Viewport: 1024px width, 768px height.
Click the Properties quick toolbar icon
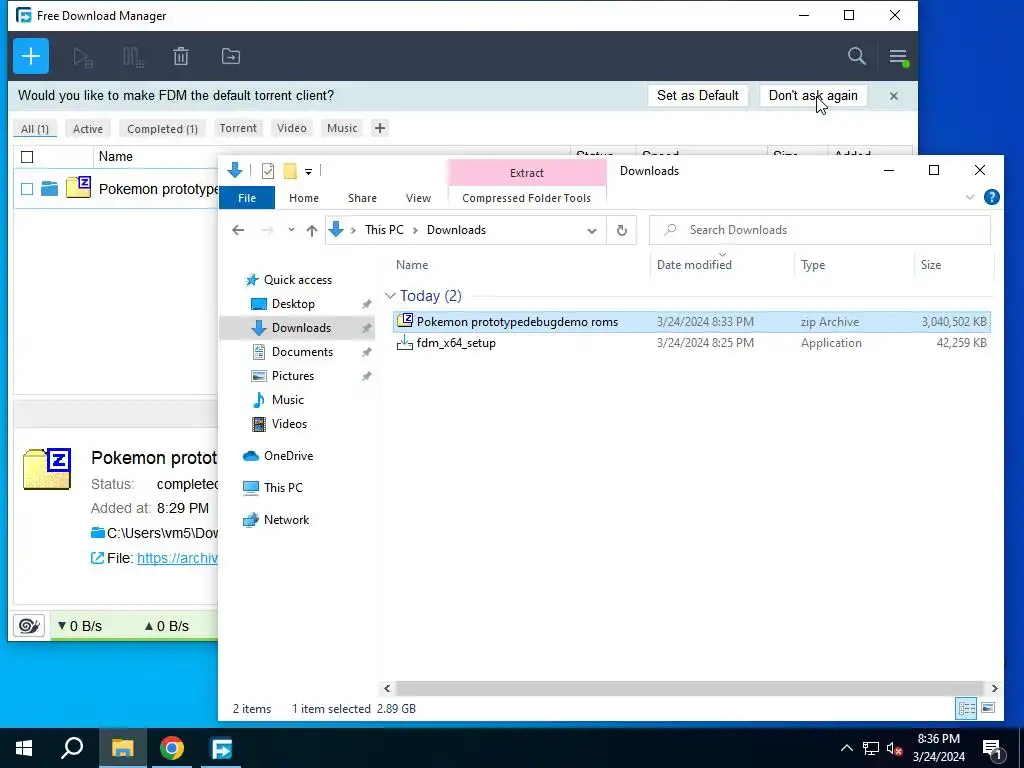[x=268, y=171]
